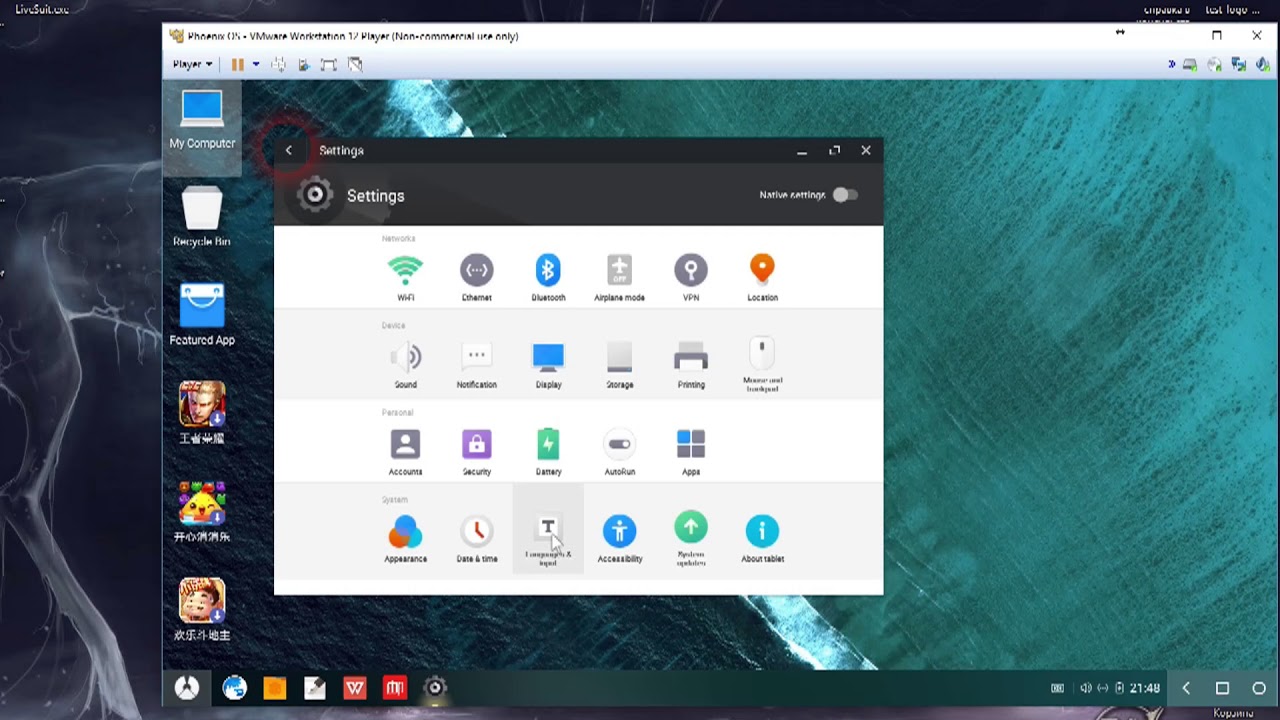Open the System updates icon

tap(691, 526)
